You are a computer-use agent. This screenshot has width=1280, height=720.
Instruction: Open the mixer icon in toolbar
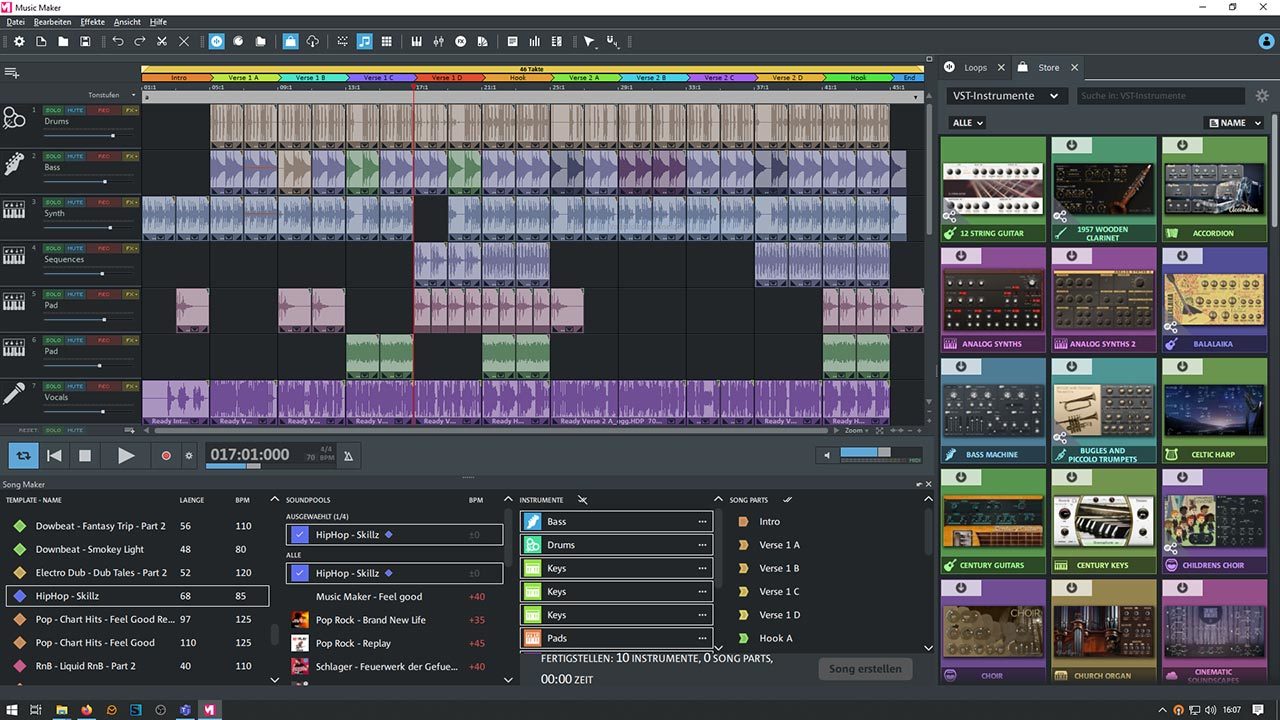pos(438,41)
